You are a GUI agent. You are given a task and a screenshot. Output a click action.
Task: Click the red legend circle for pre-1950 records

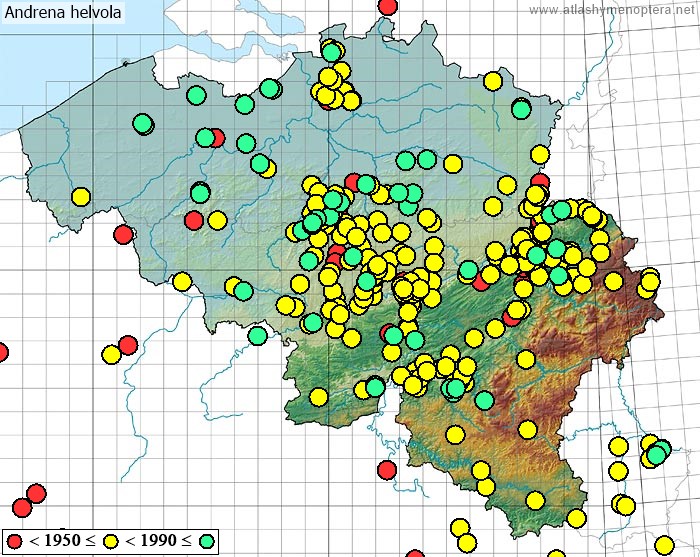tap(14, 541)
